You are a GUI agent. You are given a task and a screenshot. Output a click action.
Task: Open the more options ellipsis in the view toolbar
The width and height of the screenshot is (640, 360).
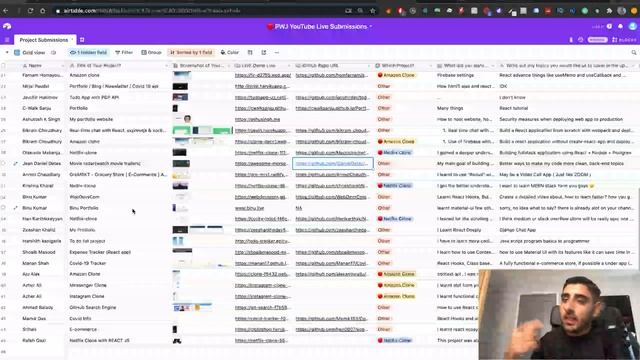click(x=277, y=52)
